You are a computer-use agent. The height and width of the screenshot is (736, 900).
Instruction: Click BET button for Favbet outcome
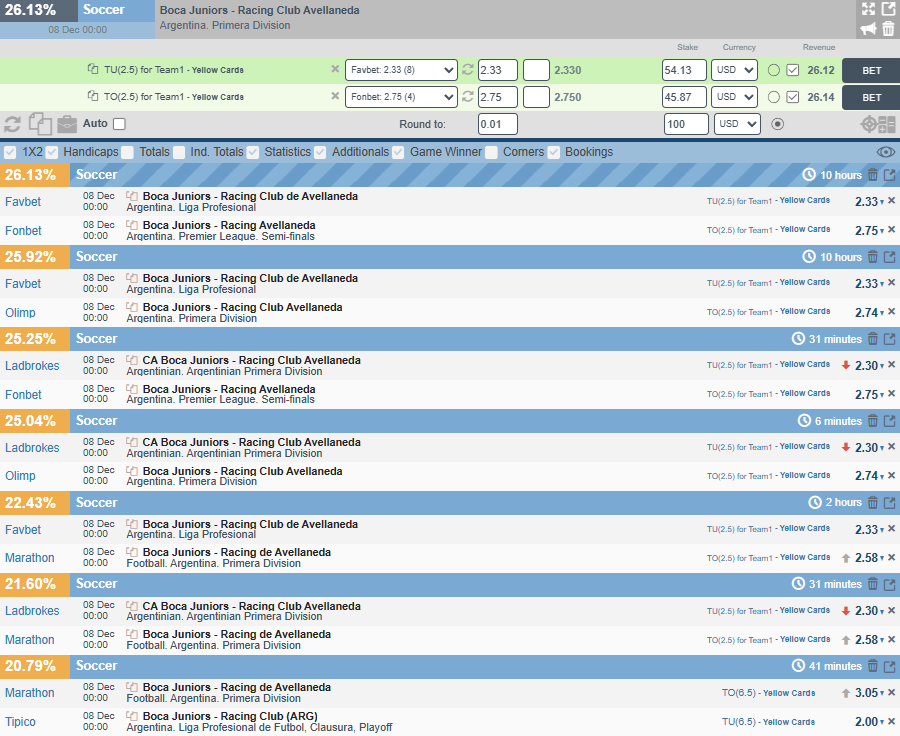871,70
